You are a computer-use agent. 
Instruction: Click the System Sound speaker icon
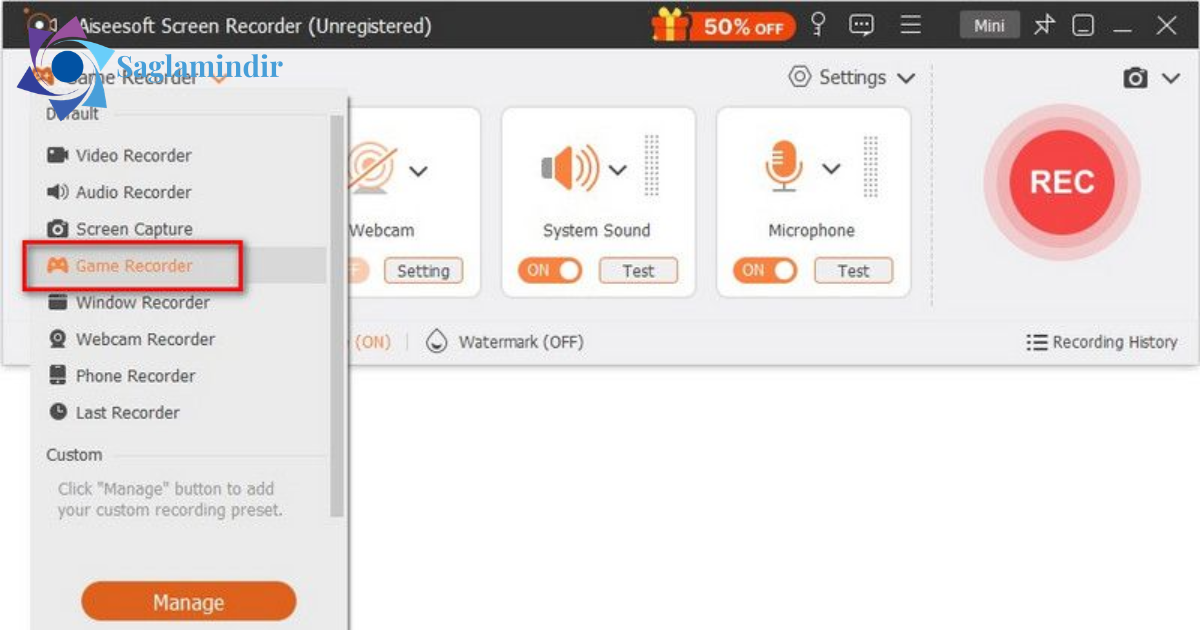click(x=570, y=167)
